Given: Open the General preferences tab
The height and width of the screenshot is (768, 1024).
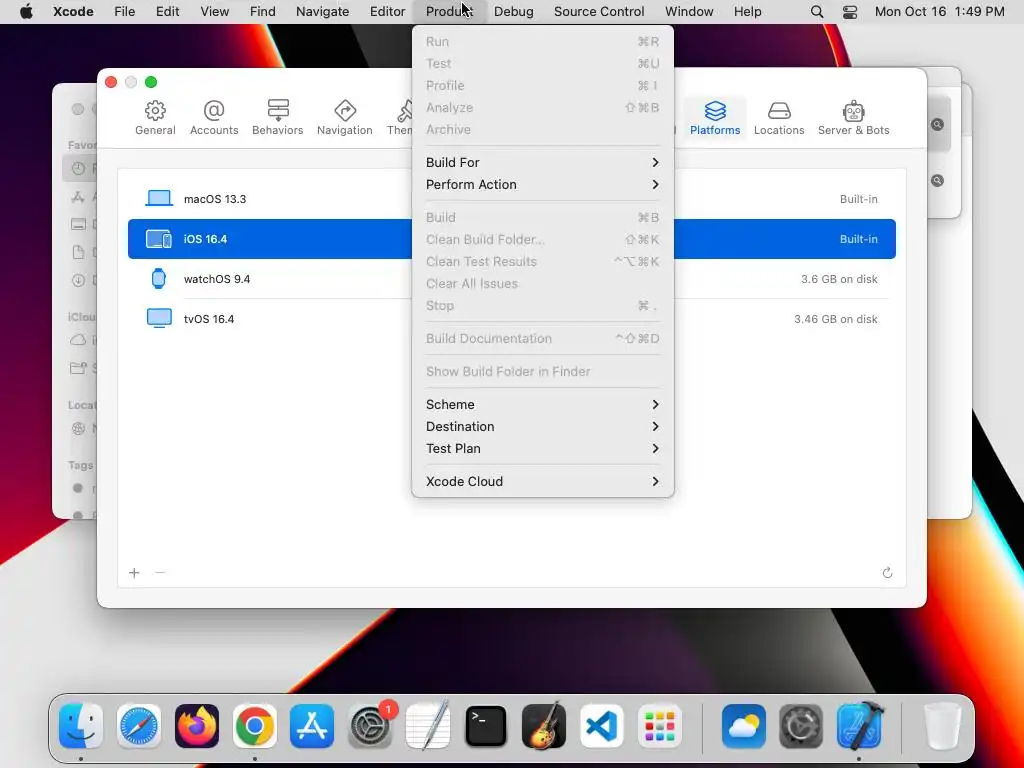Looking at the screenshot, I should pos(155,118).
